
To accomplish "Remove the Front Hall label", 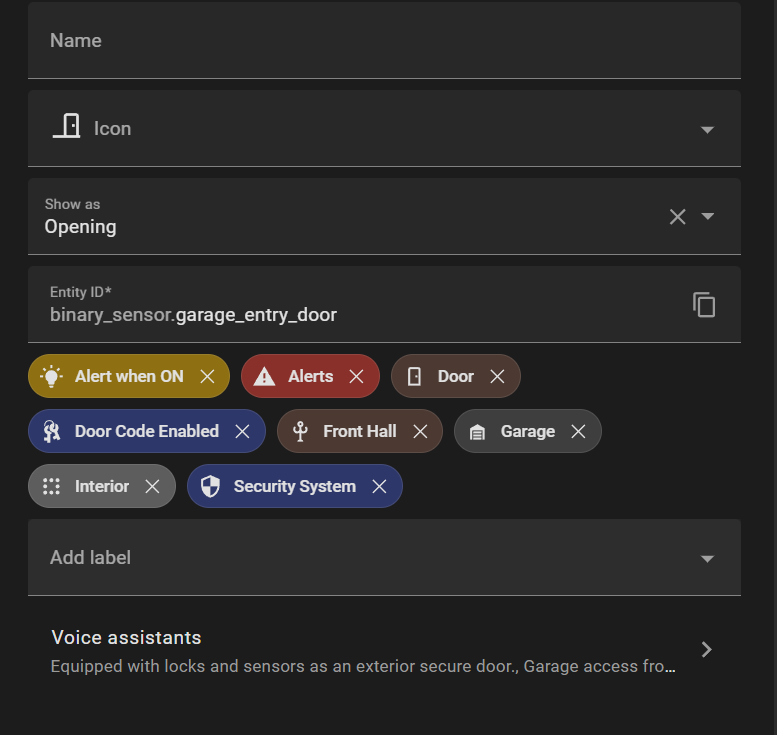I will (420, 432).
